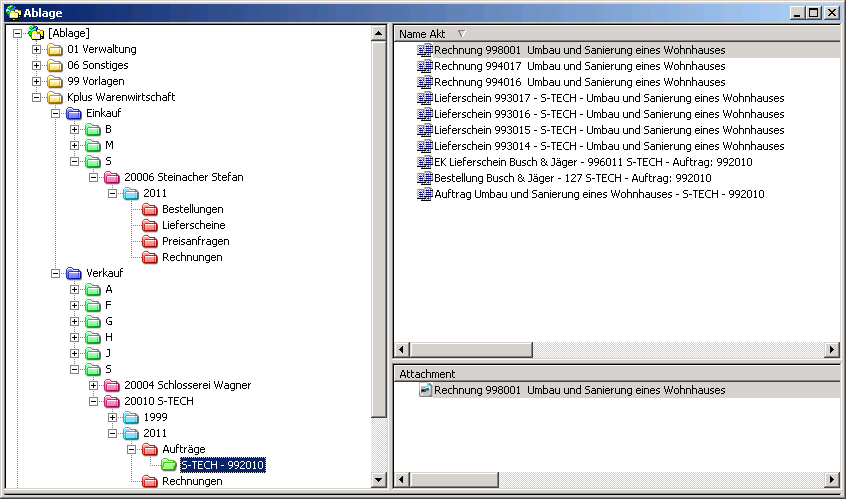This screenshot has height=499, width=846.
Task: Click the 06 Sonstiges folder icon
Action: [54, 66]
